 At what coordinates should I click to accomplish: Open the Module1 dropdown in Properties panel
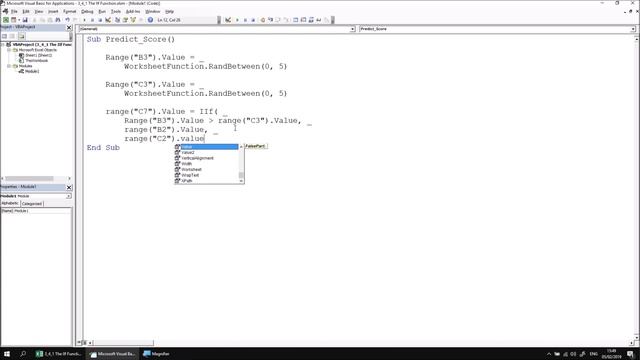pos(68,196)
